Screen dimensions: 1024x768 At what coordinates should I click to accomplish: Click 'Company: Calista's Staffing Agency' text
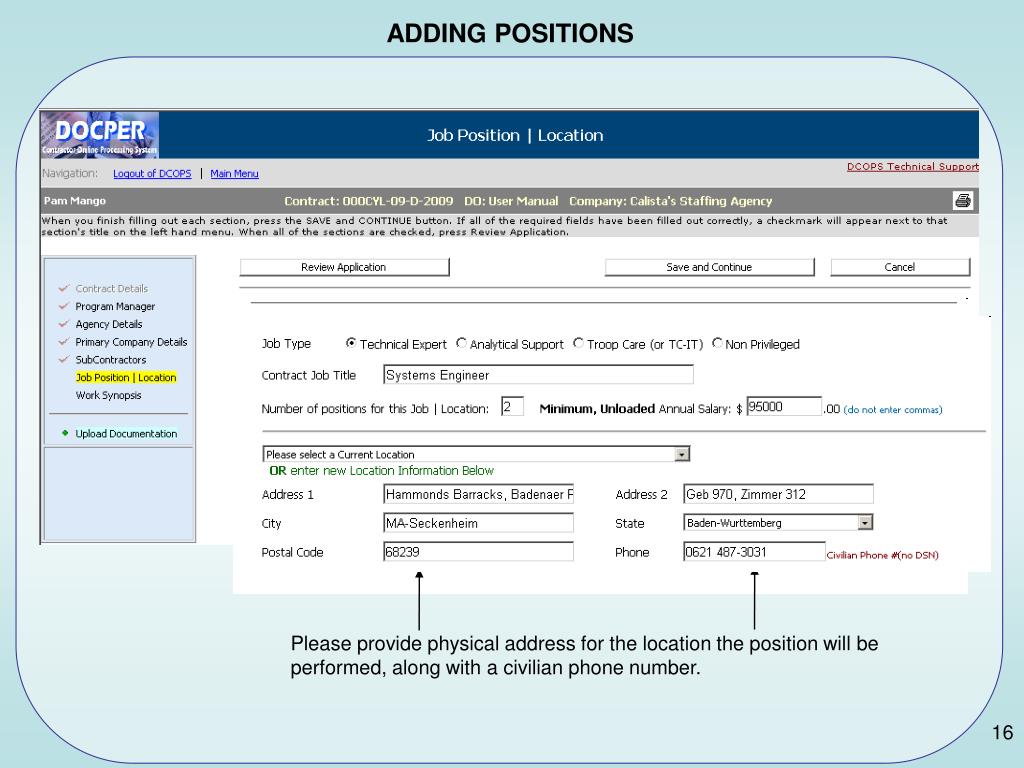[671, 201]
